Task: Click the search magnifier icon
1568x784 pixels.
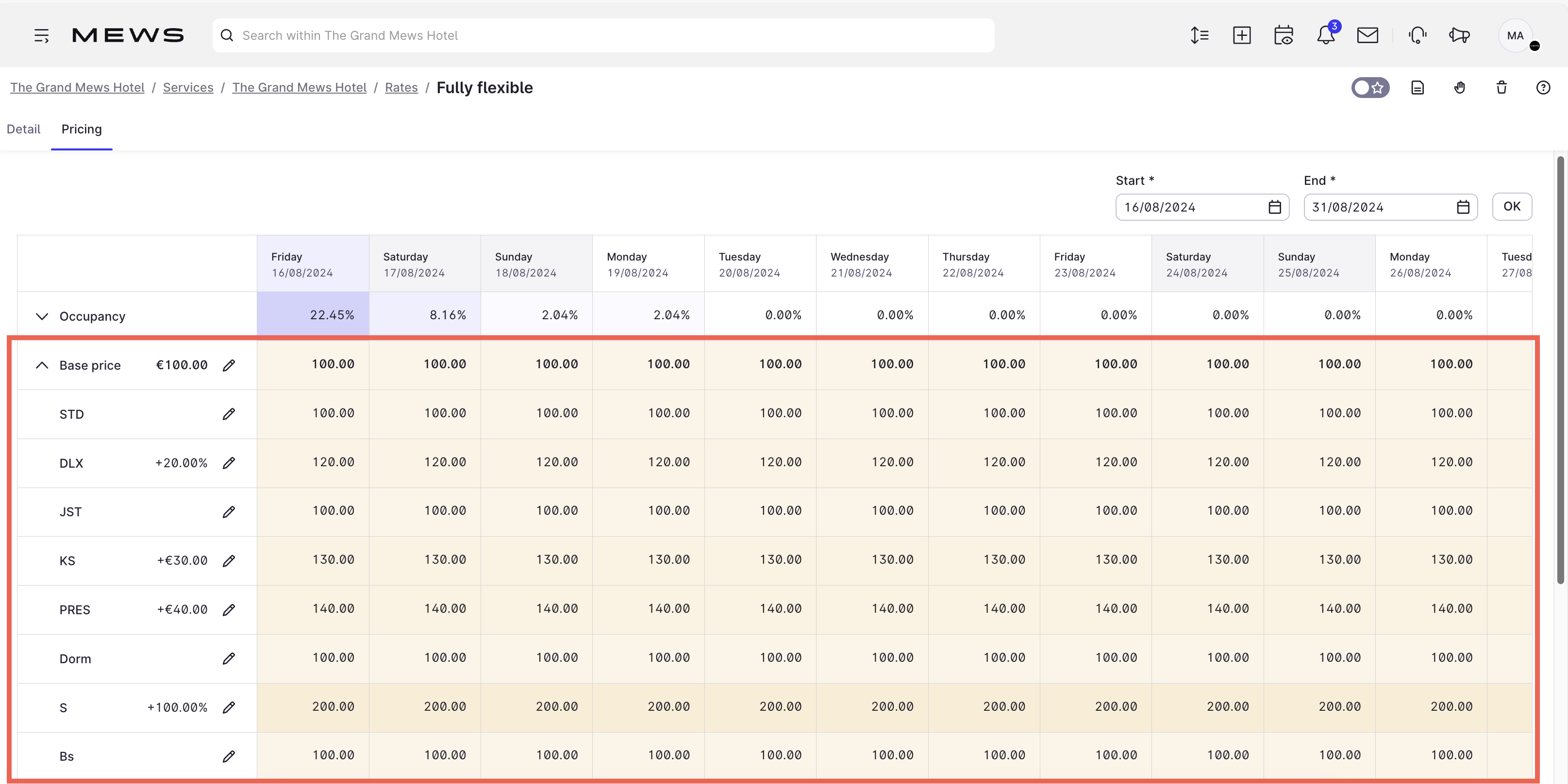Action: click(227, 35)
